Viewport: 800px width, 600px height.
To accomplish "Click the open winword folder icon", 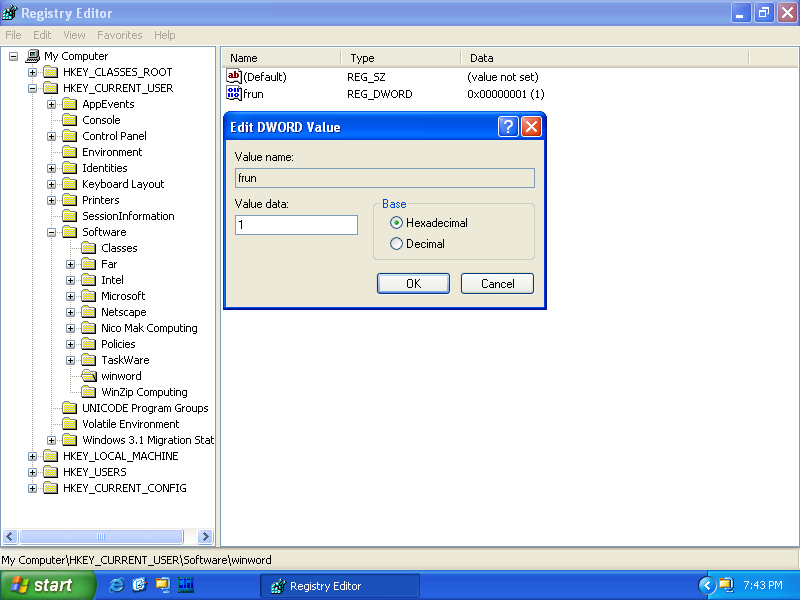I will [89, 376].
